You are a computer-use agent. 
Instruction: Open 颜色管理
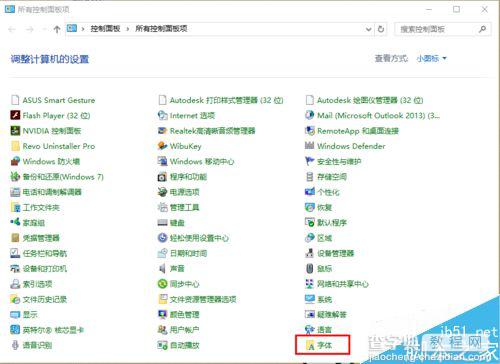coord(178,314)
